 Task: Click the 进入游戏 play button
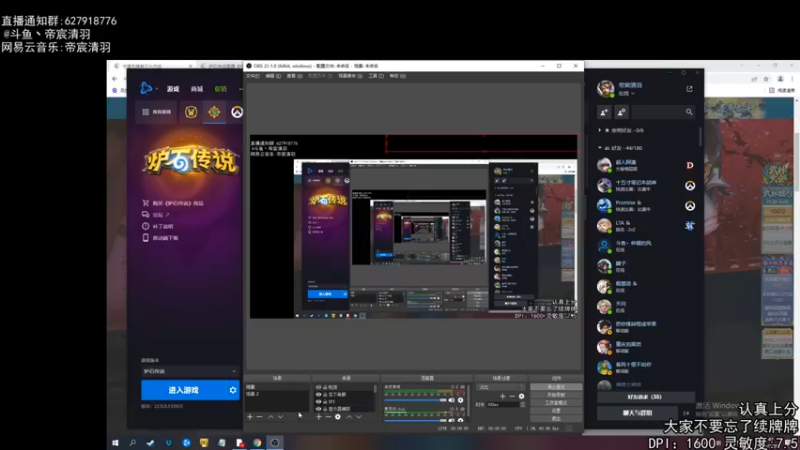[184, 390]
